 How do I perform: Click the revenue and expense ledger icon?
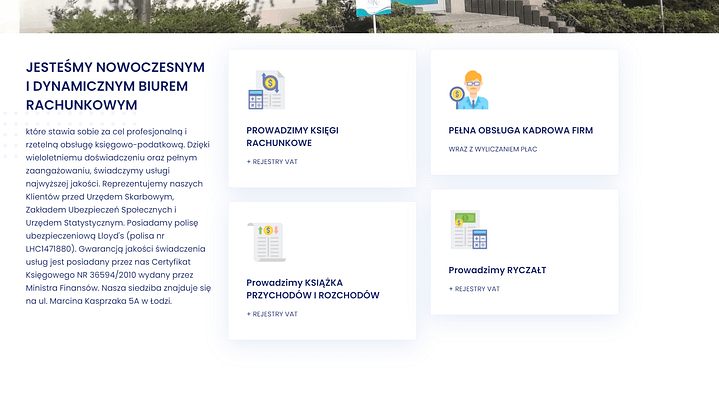pos(266,242)
